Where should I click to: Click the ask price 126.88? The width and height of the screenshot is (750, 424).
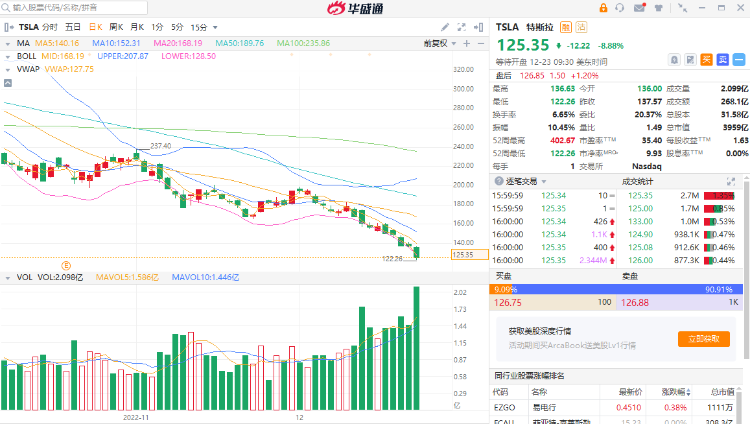(635, 302)
